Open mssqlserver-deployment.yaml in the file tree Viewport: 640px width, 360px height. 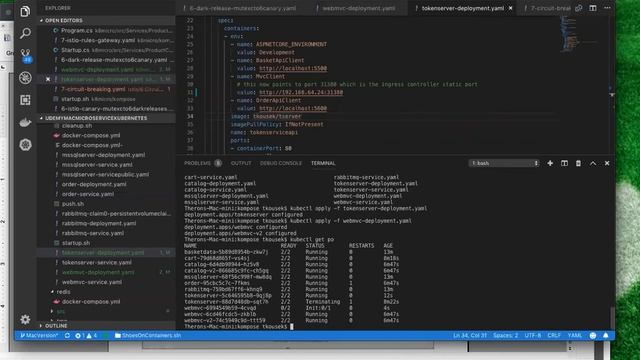click(103, 155)
